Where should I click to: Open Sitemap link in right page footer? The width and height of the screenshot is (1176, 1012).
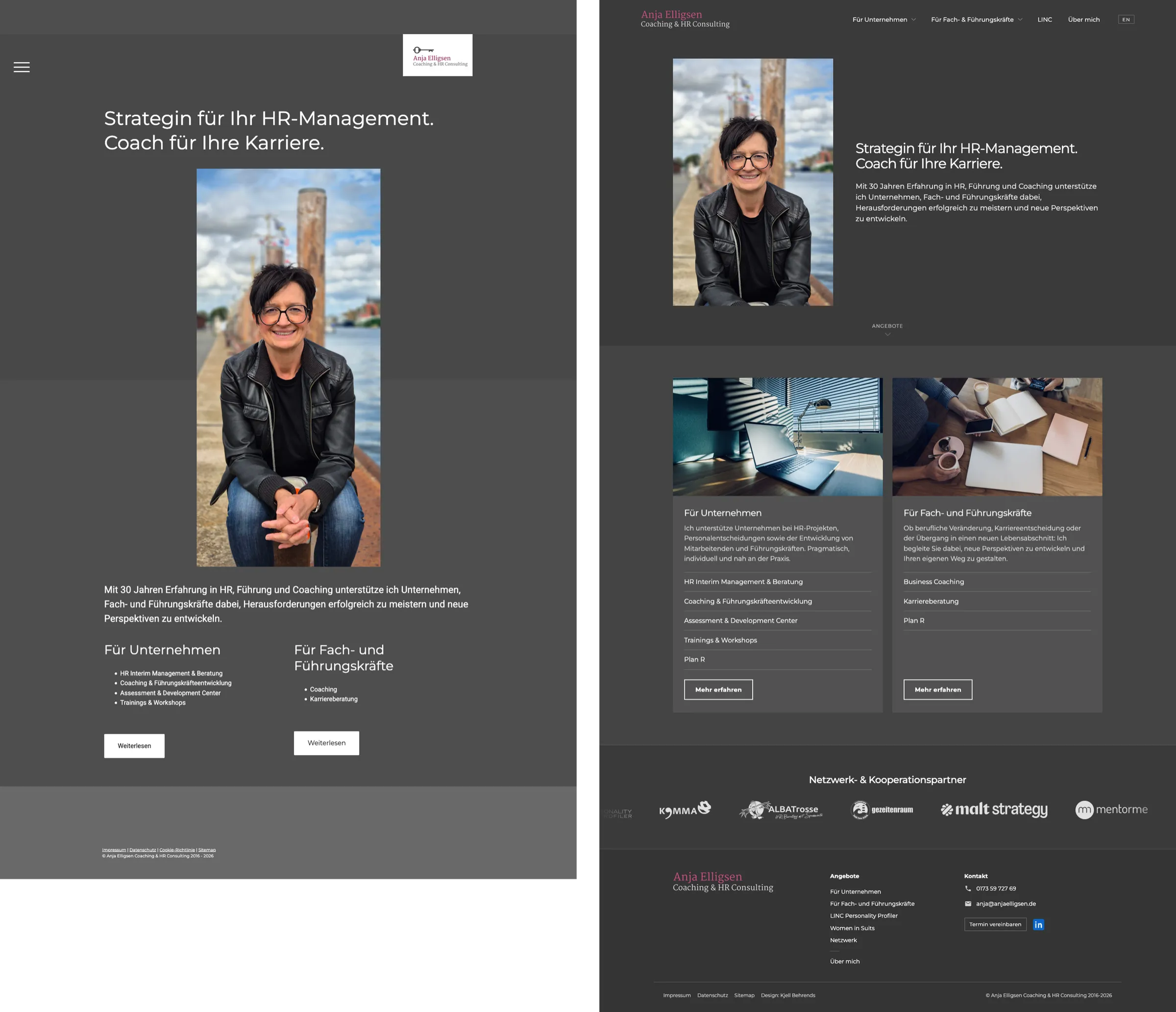[x=744, y=995]
